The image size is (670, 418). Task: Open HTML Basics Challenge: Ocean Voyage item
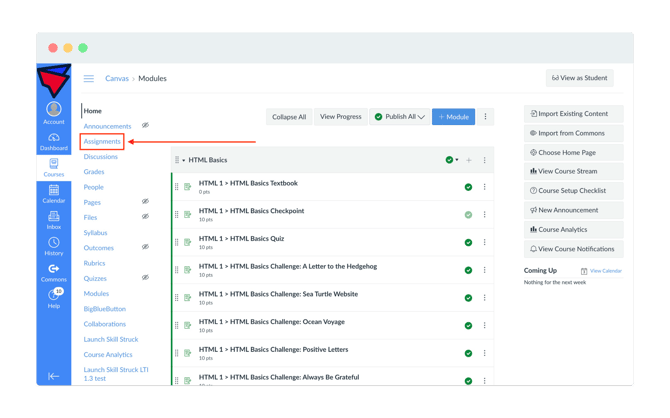272,322
